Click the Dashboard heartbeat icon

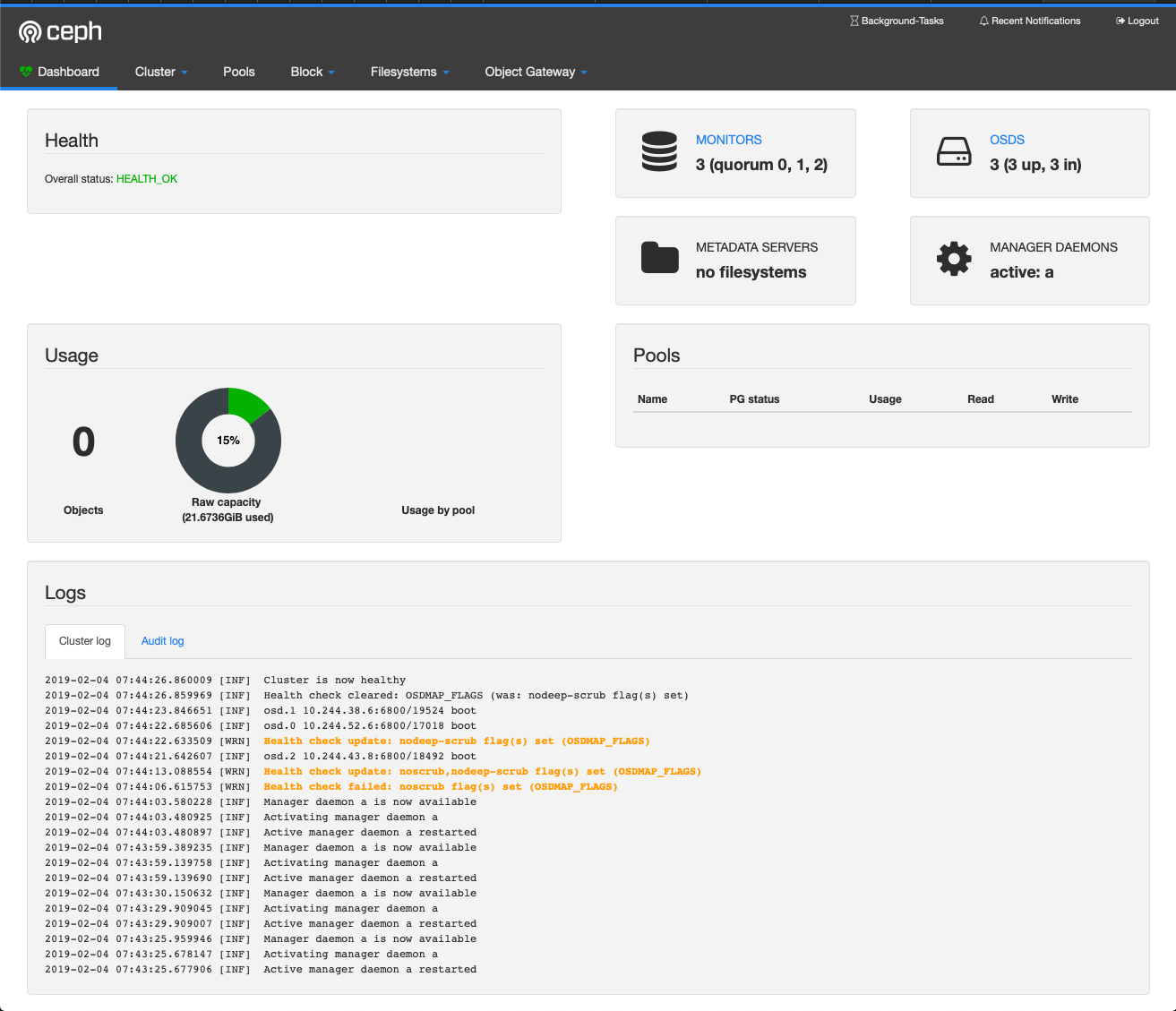point(26,72)
